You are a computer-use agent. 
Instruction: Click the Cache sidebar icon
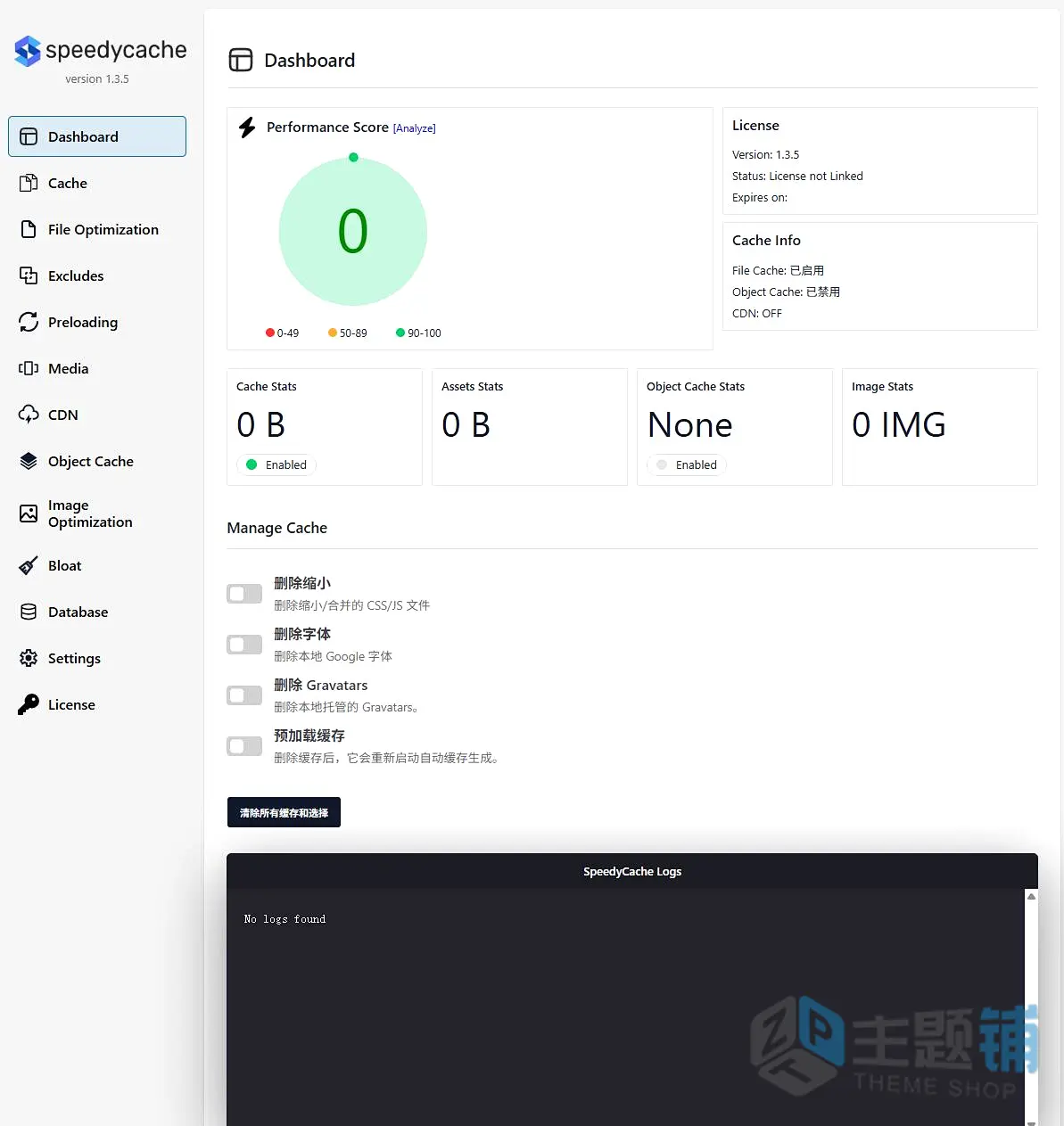point(29,183)
